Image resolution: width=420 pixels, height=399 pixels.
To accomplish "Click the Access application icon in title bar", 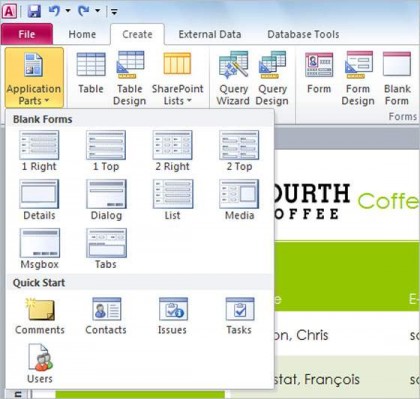I will point(9,11).
